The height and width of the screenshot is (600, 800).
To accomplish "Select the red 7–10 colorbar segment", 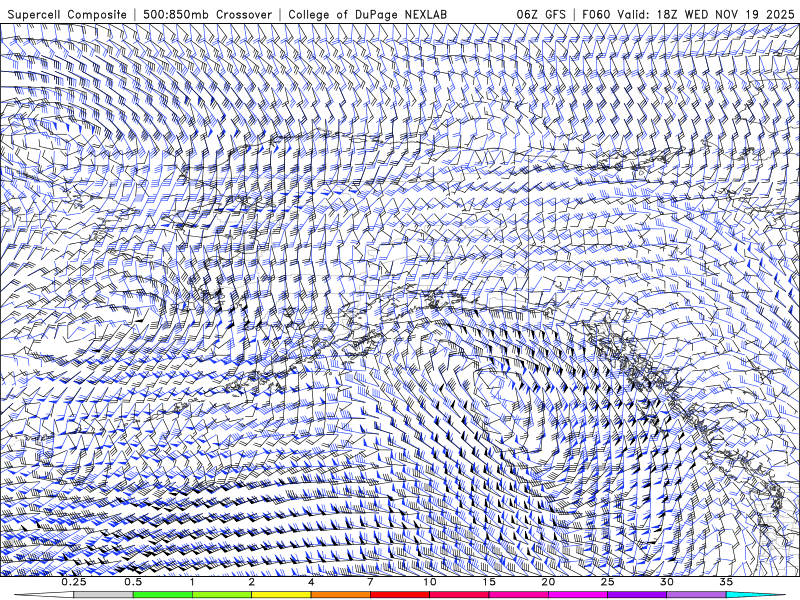I will click(400, 595).
